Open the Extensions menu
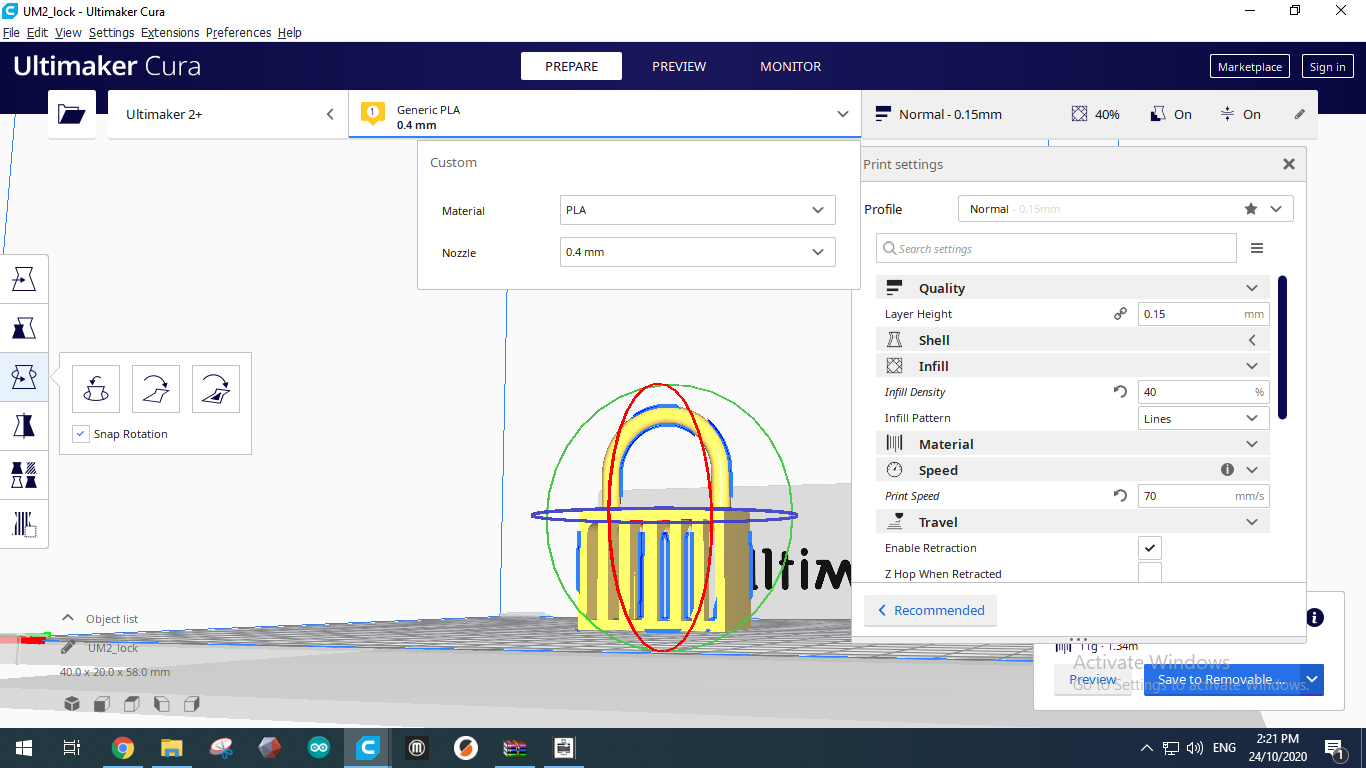The height and width of the screenshot is (768, 1366). [170, 32]
